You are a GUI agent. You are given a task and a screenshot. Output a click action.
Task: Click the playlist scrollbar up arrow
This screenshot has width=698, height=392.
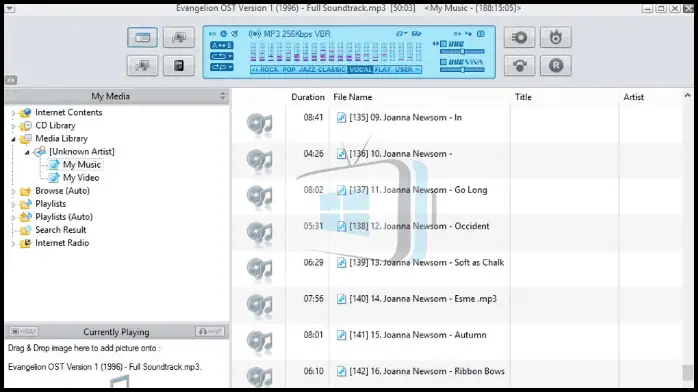(687, 95)
